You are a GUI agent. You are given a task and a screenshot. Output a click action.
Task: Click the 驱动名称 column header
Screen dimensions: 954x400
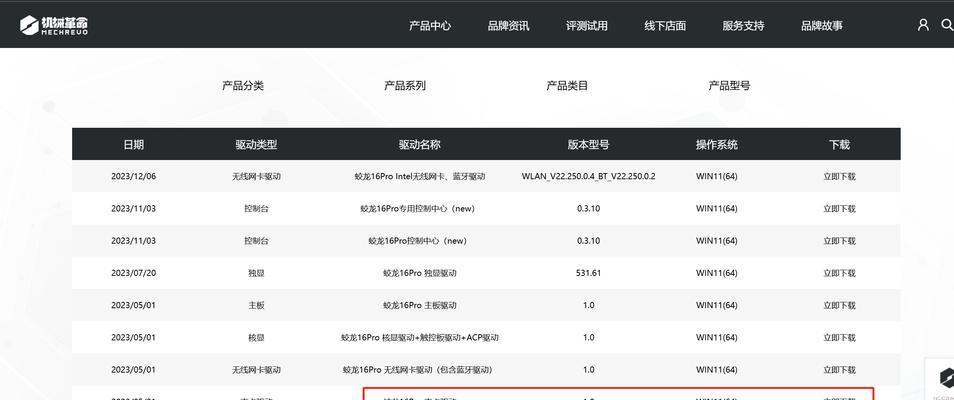pyautogui.click(x=420, y=144)
